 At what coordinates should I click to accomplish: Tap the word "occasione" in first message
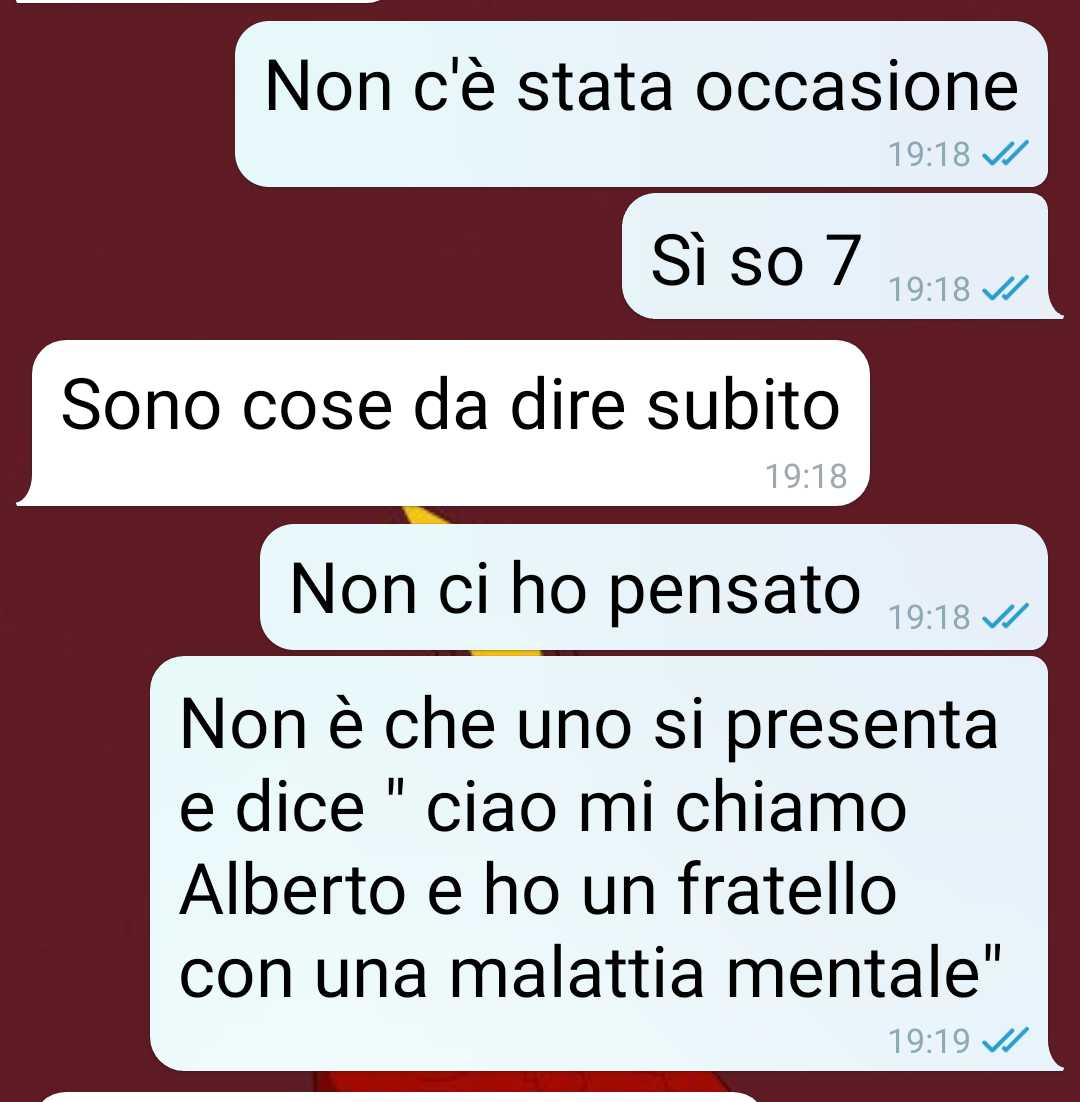coord(857,87)
